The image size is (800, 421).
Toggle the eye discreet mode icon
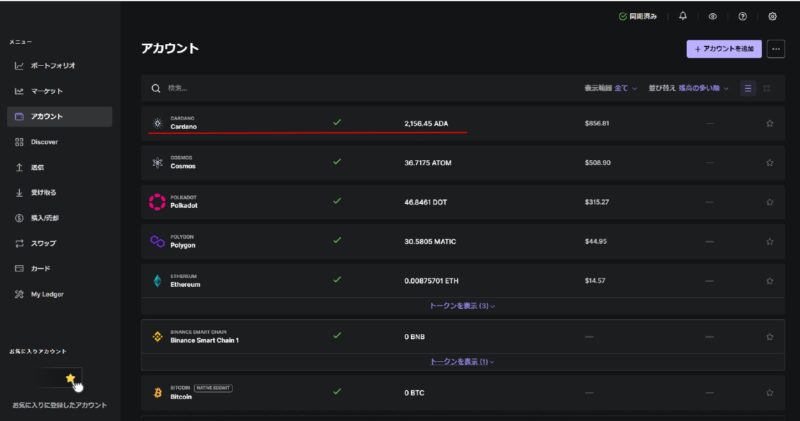point(713,16)
